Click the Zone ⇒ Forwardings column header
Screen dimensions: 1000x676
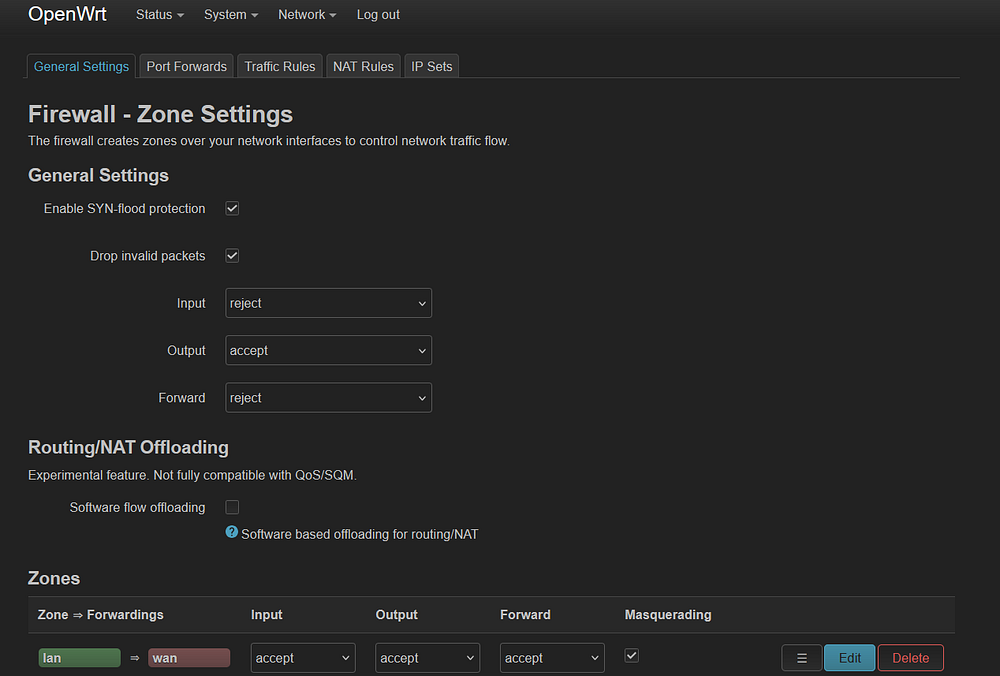tap(101, 615)
